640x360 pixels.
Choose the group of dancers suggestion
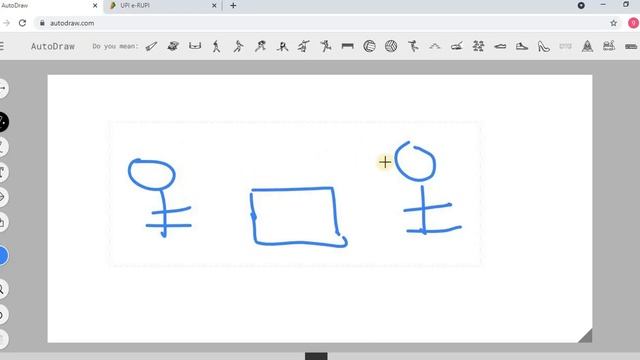(478, 47)
